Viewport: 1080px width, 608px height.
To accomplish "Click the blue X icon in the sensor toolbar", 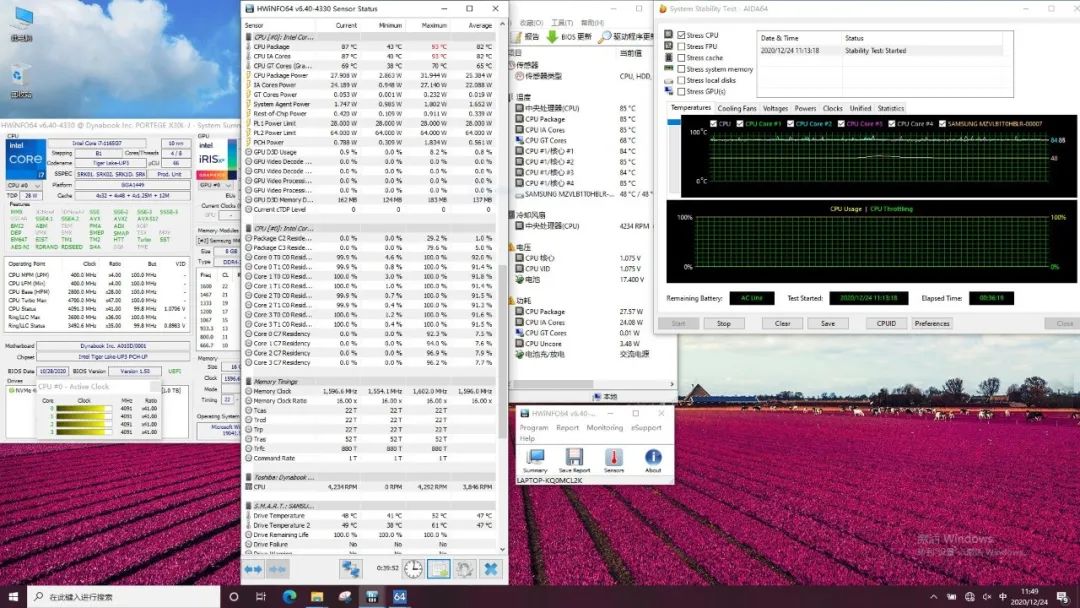I will tap(490, 569).
